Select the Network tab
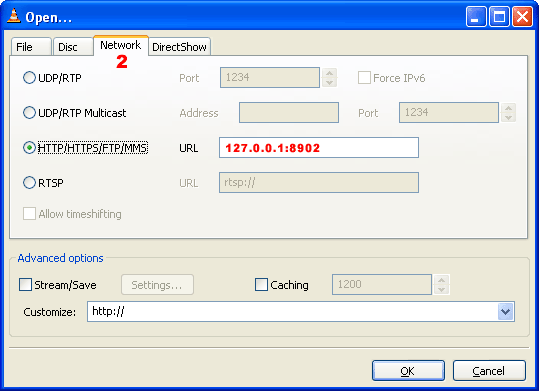The image size is (539, 391). tap(121, 45)
